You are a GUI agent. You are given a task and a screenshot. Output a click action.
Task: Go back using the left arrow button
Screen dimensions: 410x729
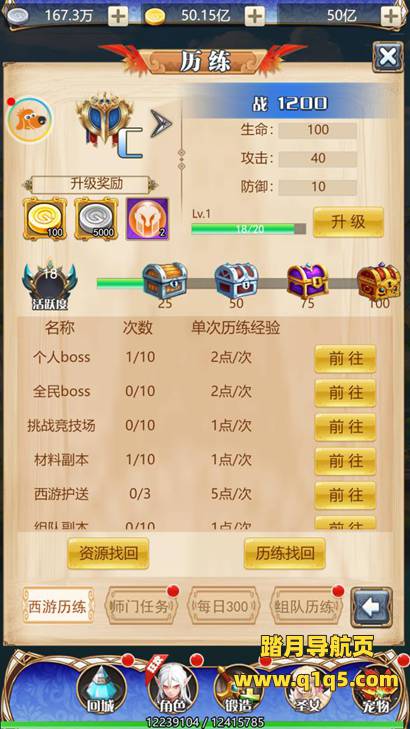(371, 607)
